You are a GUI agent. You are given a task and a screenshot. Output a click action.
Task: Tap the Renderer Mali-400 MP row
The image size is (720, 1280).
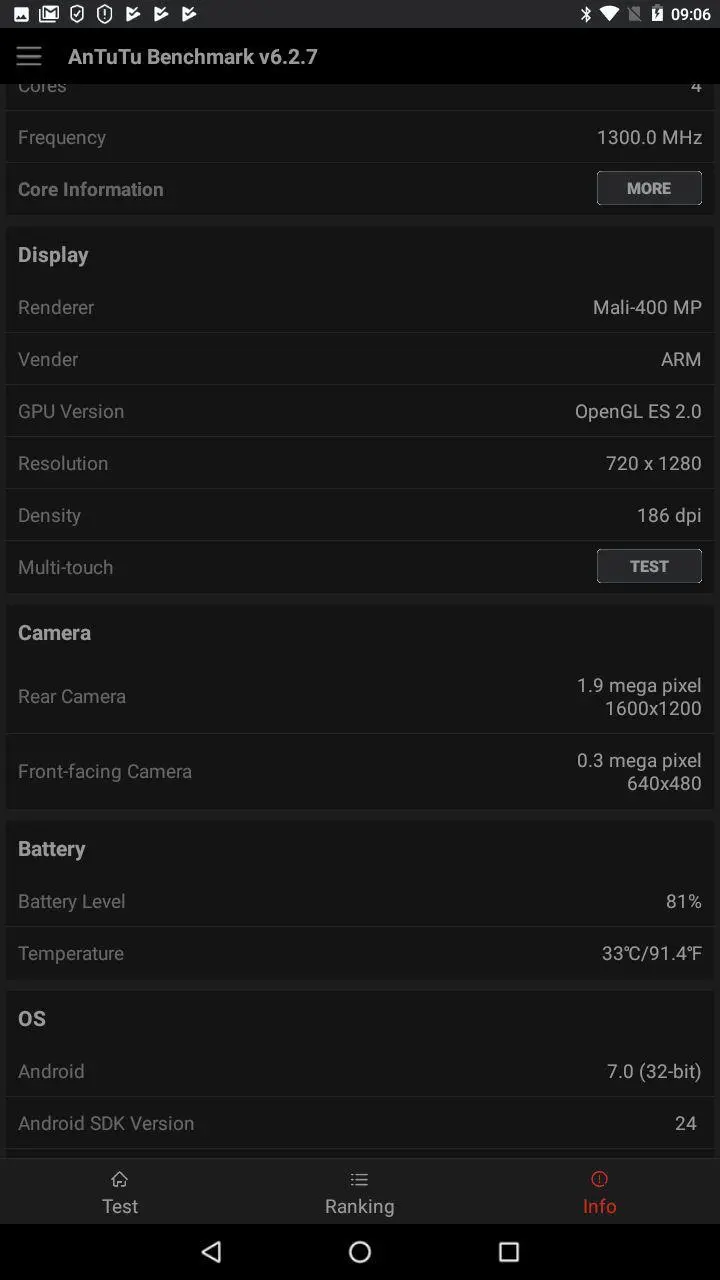tap(360, 307)
